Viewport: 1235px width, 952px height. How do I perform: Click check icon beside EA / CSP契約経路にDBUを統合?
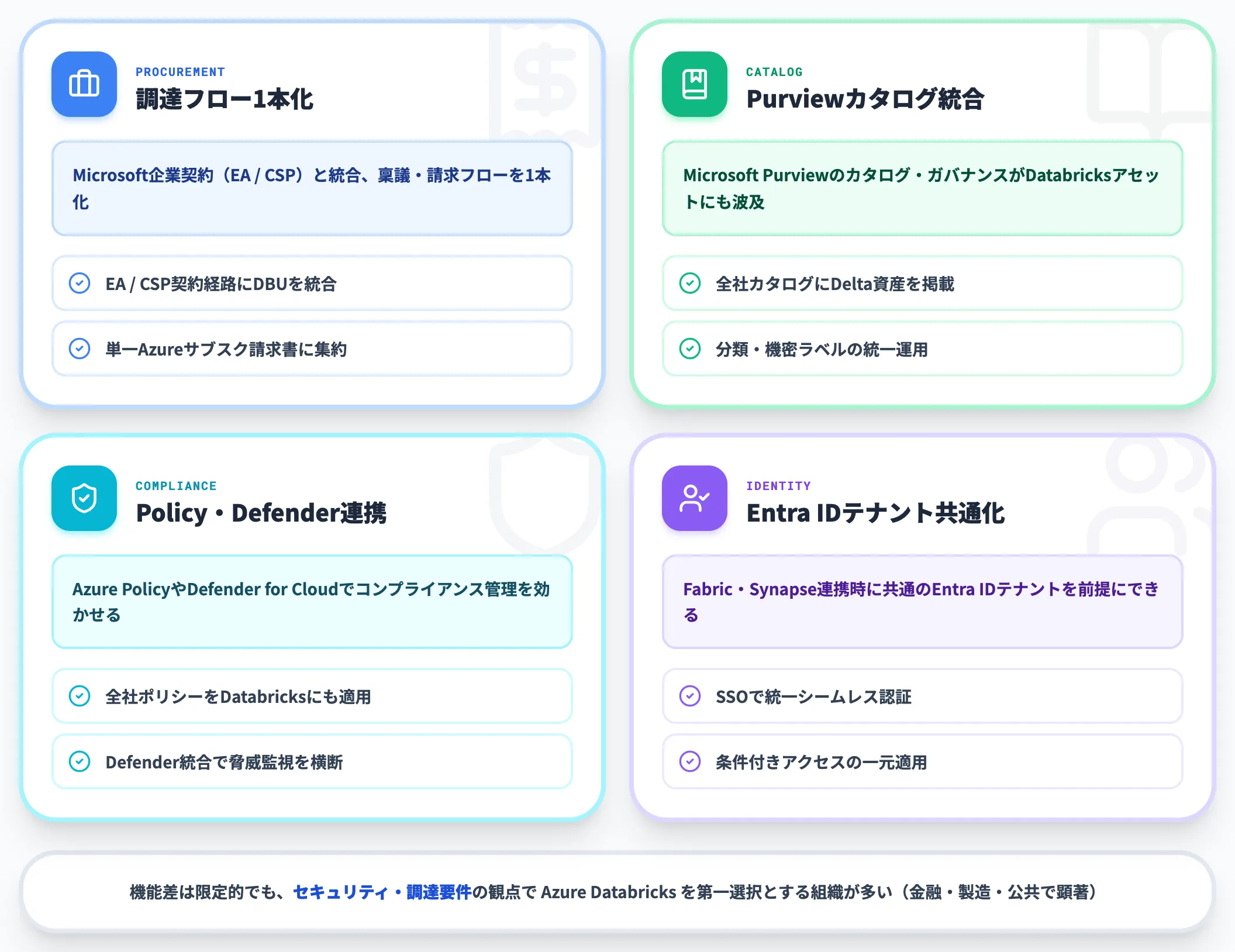pos(80,283)
